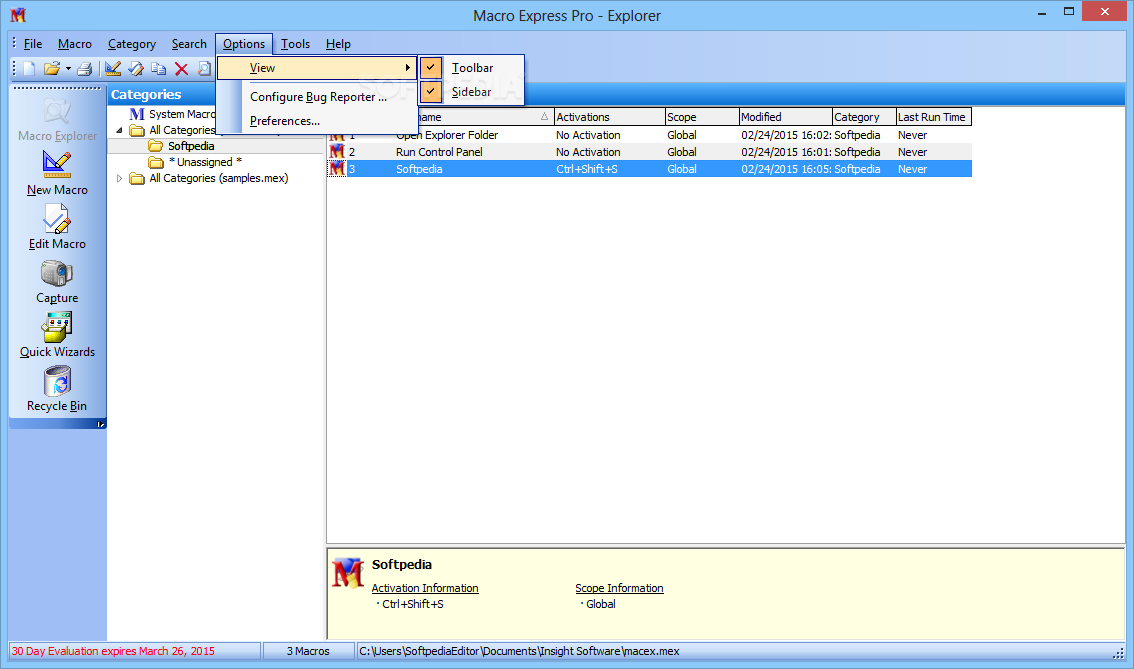This screenshot has height=669, width=1134.
Task: Select System Macros M icon in tree
Action: point(137,114)
